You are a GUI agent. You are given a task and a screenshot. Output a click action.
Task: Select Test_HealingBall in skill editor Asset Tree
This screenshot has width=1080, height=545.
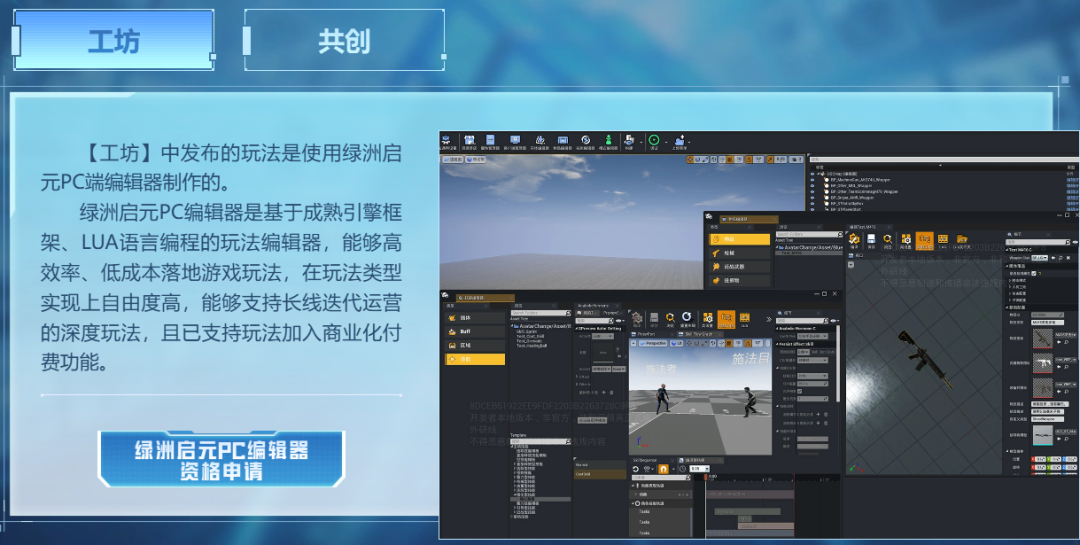(x=532, y=345)
